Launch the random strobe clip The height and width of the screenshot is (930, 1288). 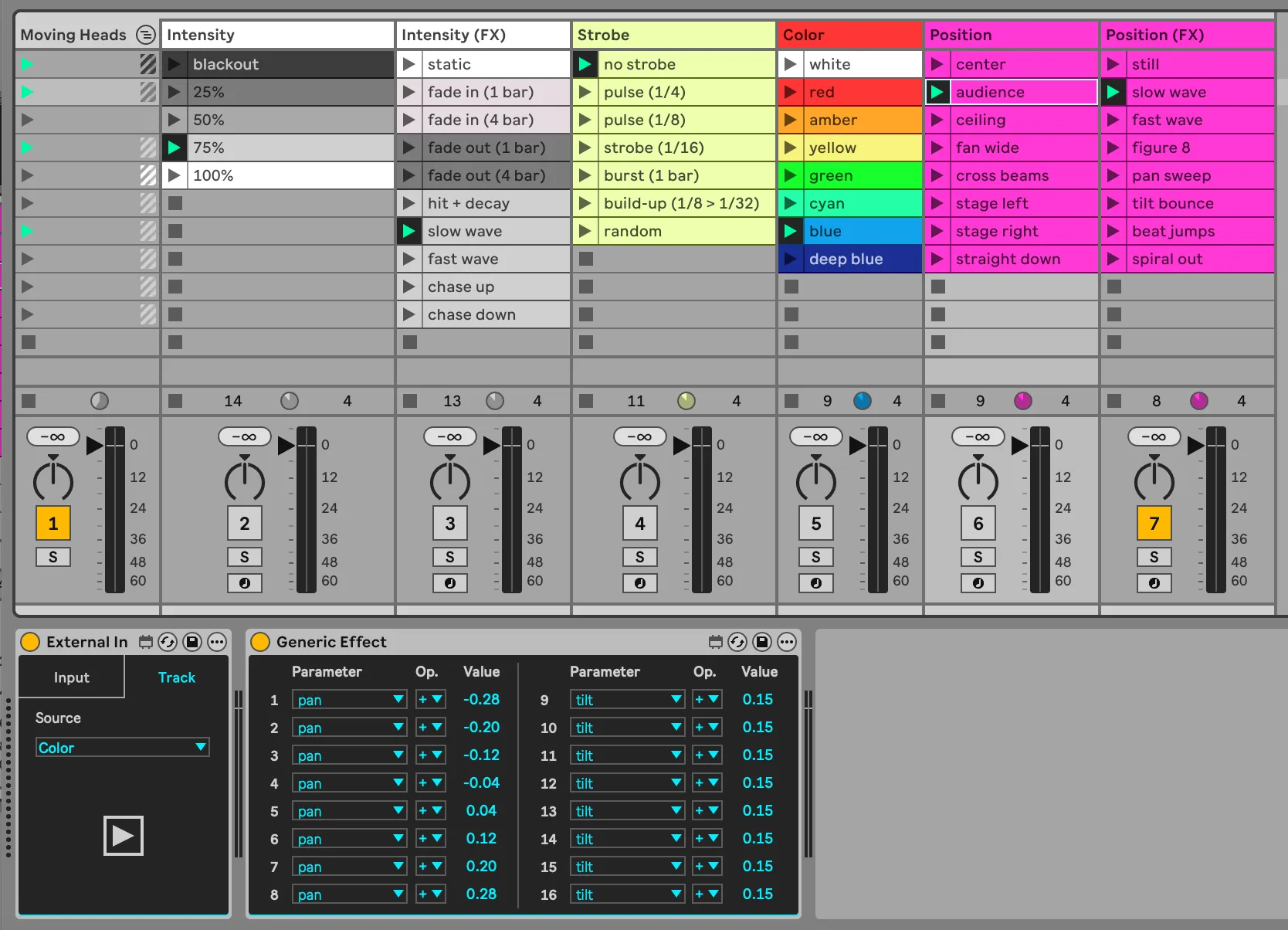coord(585,231)
